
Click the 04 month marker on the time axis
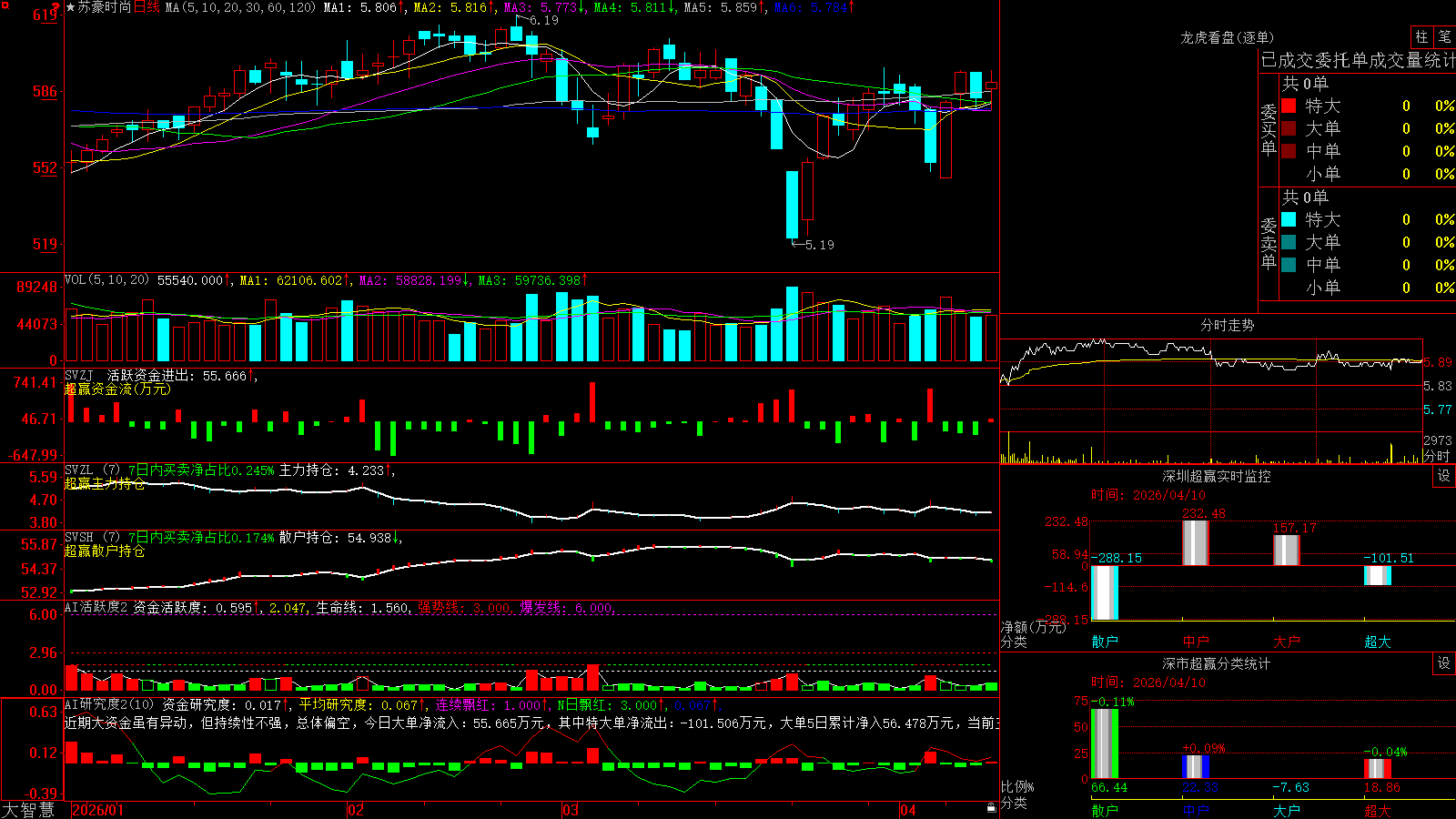pos(907,810)
